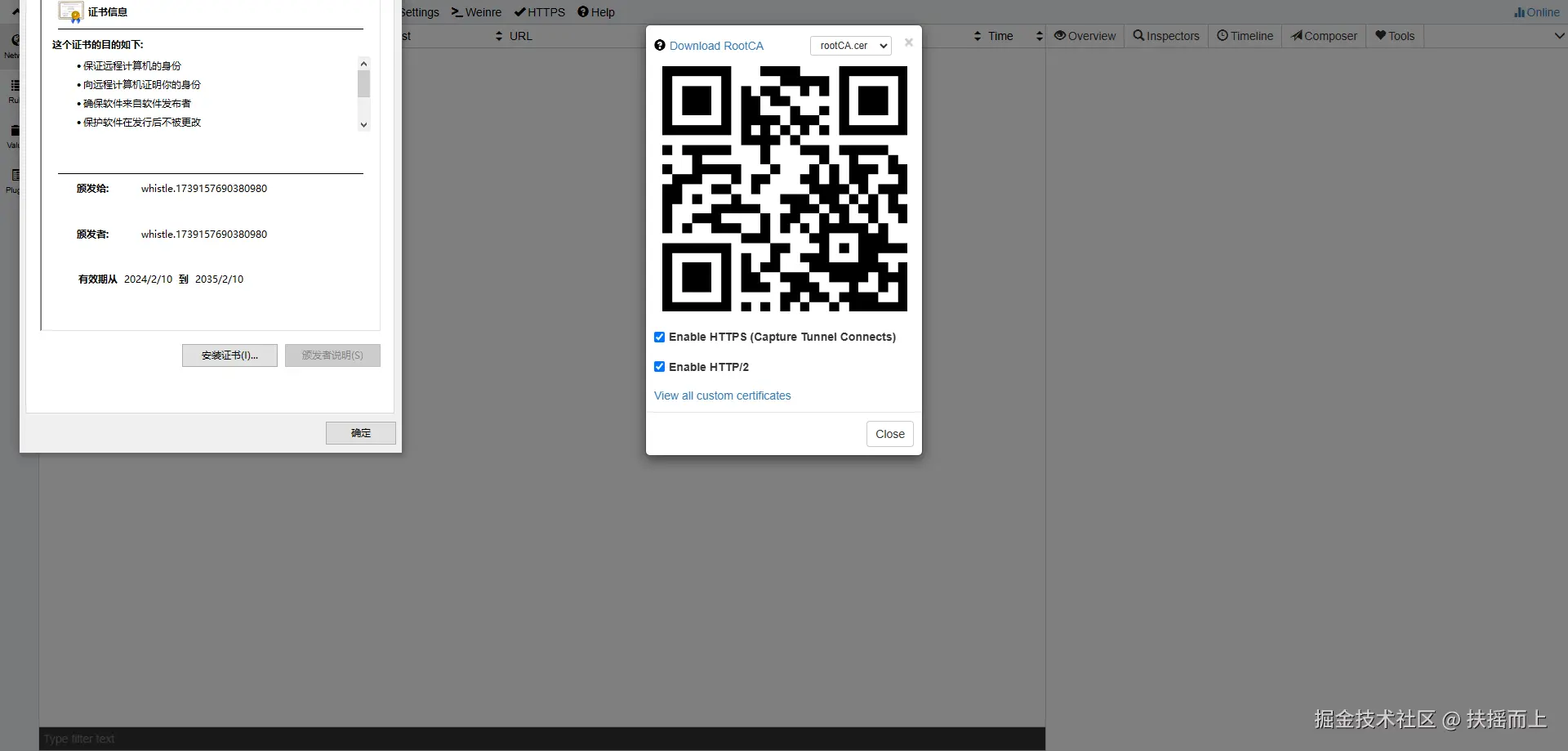This screenshot has width=1568, height=751.
Task: Open the rootCA.cer format dropdown
Action: pyautogui.click(x=851, y=46)
